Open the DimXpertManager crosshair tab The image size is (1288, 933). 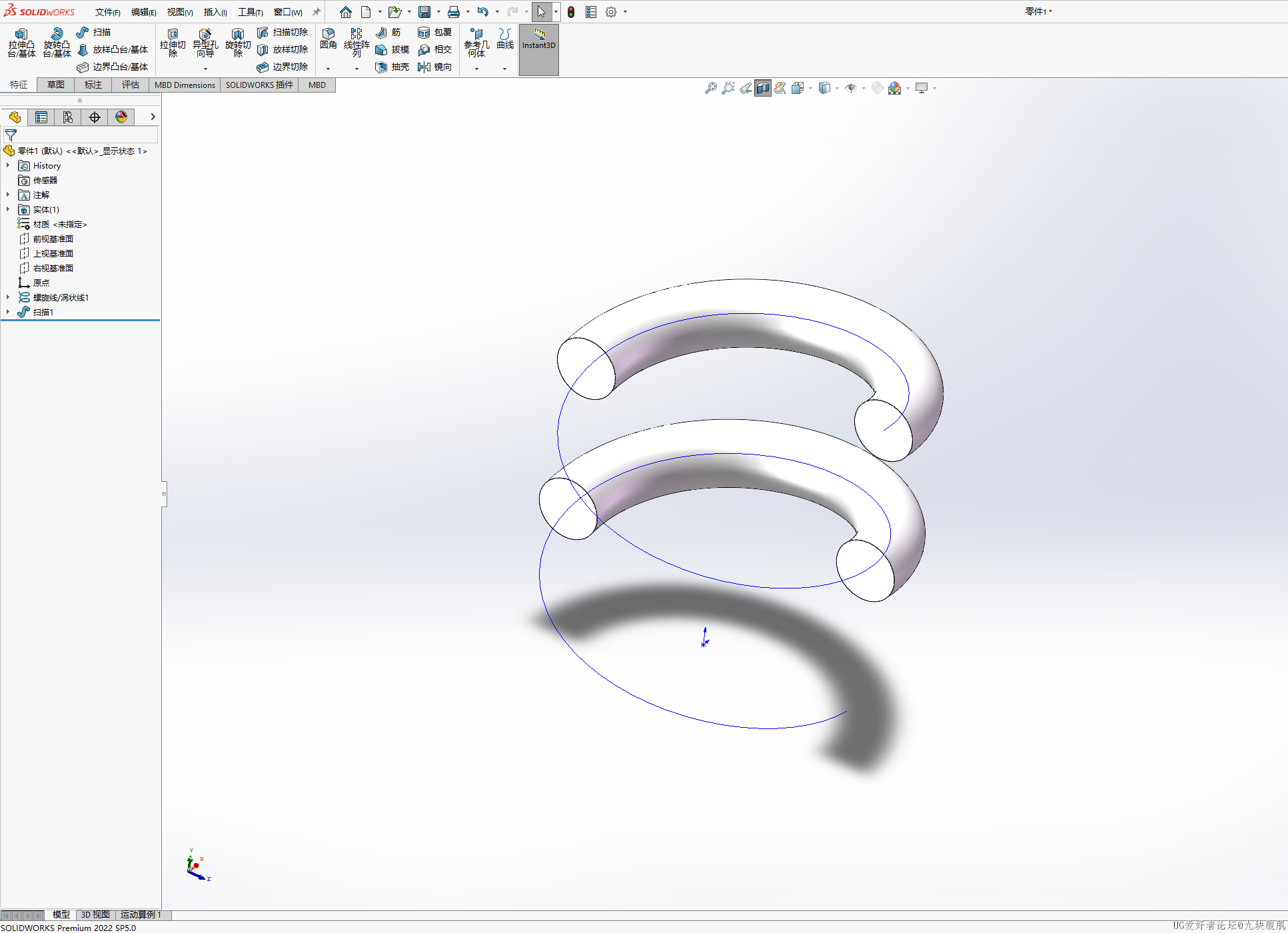pyautogui.click(x=95, y=117)
